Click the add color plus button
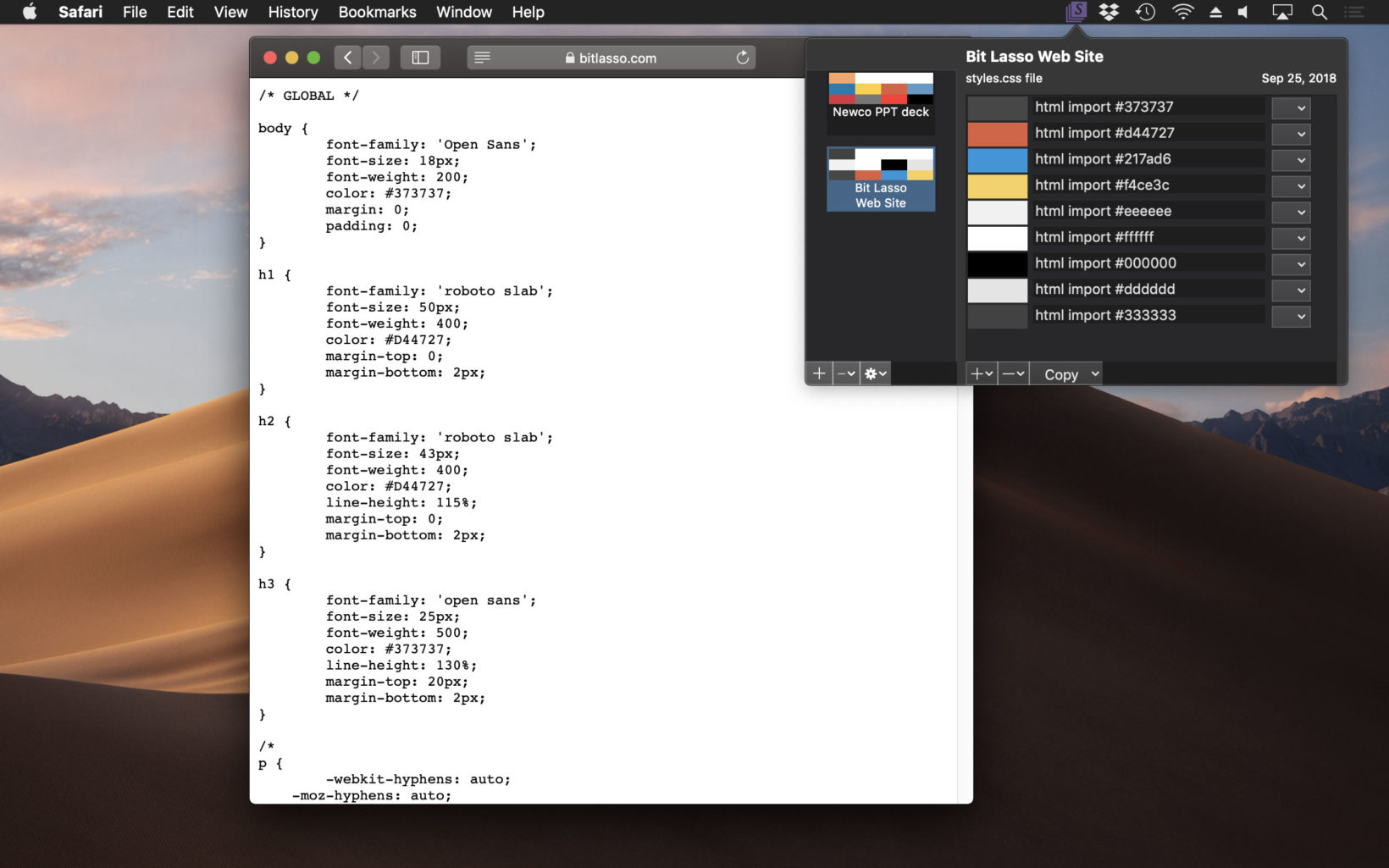1389x868 pixels. (x=981, y=373)
